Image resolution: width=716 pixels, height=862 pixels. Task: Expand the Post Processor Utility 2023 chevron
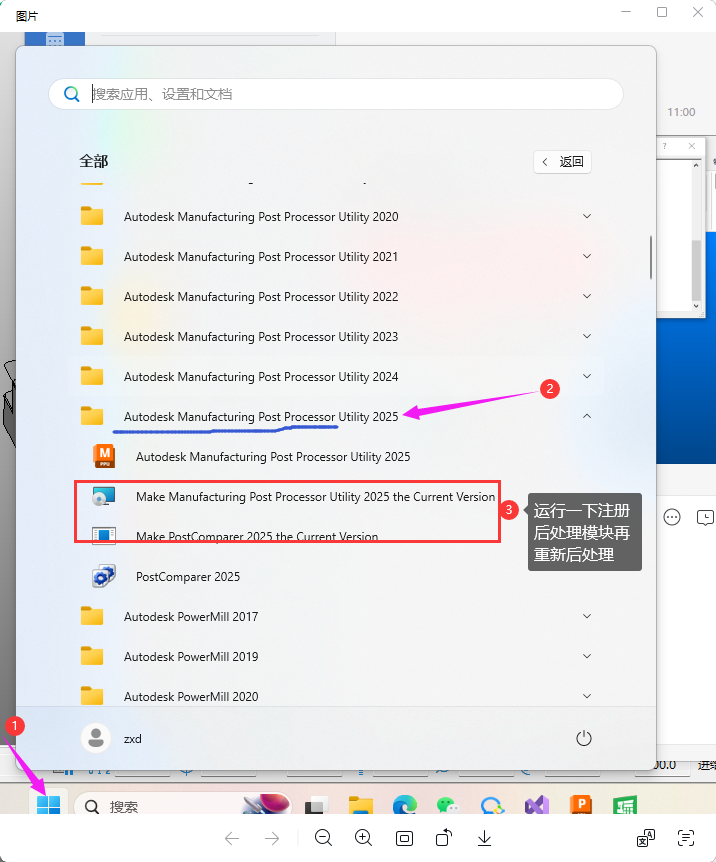(587, 336)
